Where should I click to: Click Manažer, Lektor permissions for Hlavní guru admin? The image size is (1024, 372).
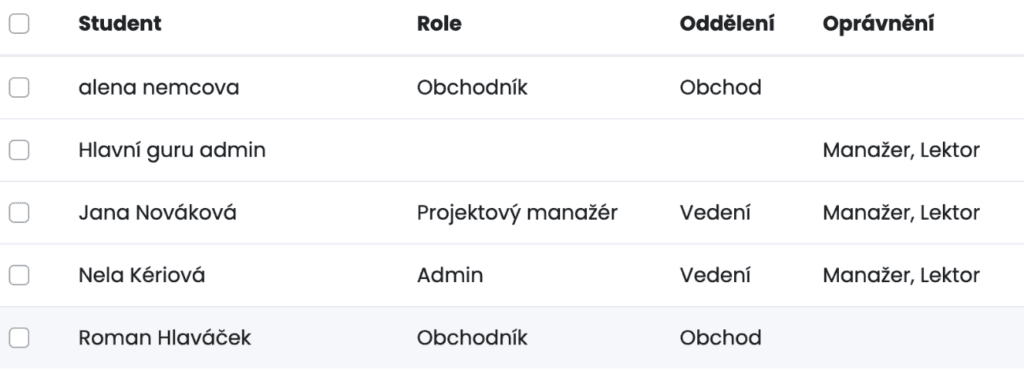point(901,151)
